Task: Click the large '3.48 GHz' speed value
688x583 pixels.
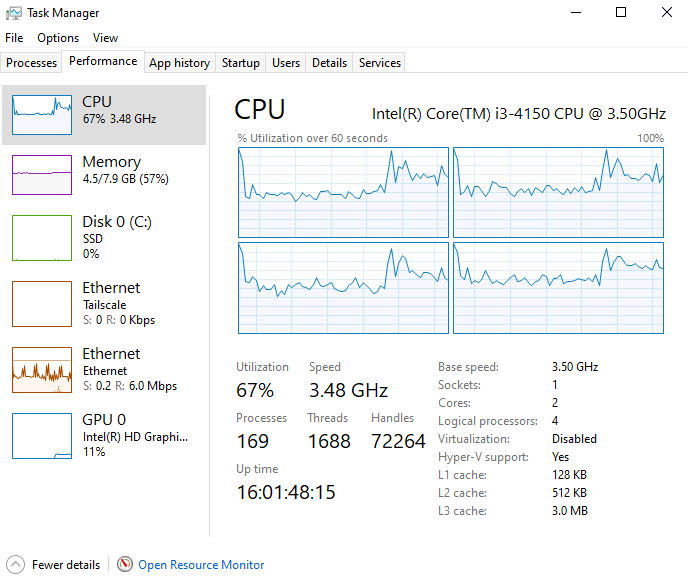Action: 348,390
